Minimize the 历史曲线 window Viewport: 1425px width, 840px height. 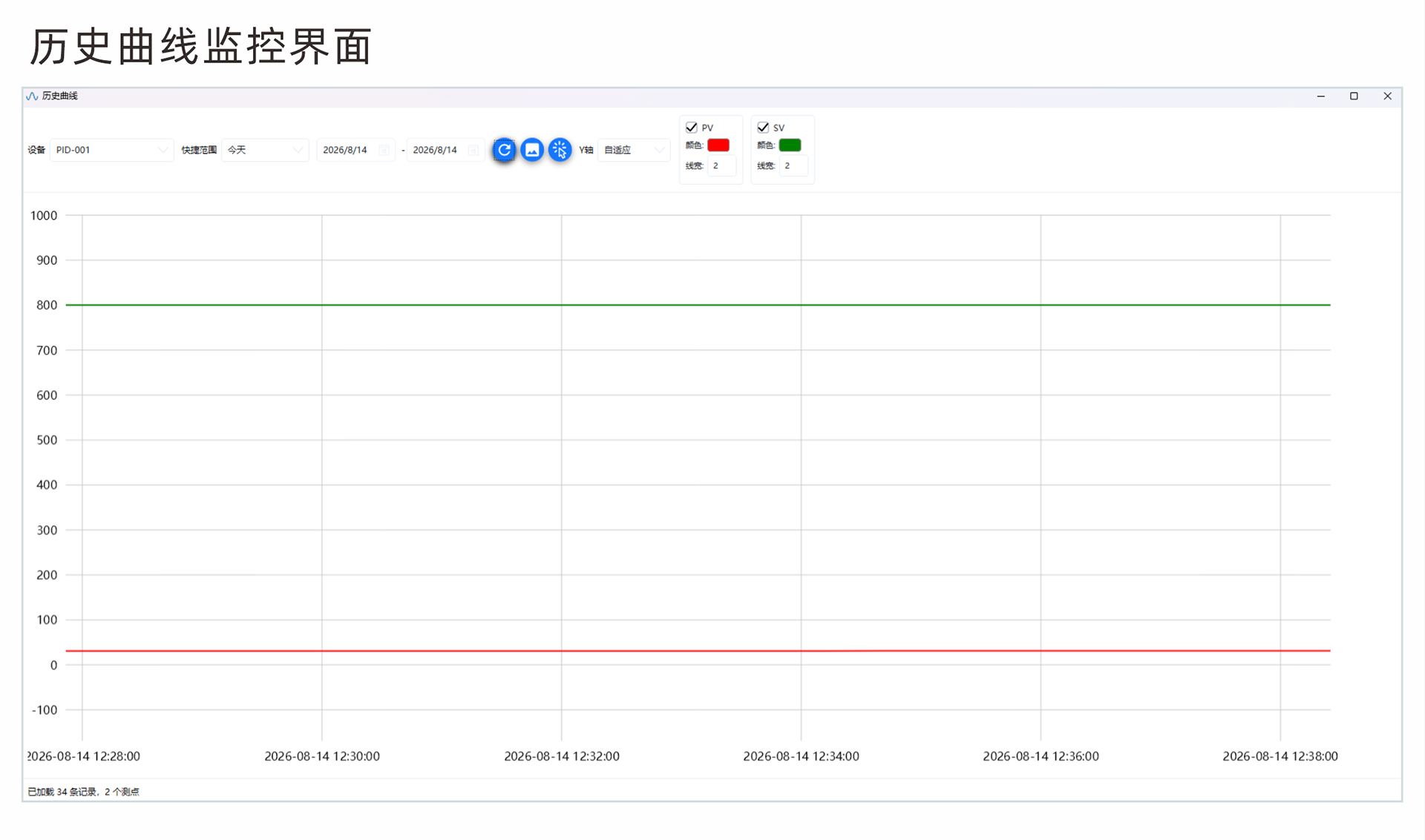[1321, 96]
